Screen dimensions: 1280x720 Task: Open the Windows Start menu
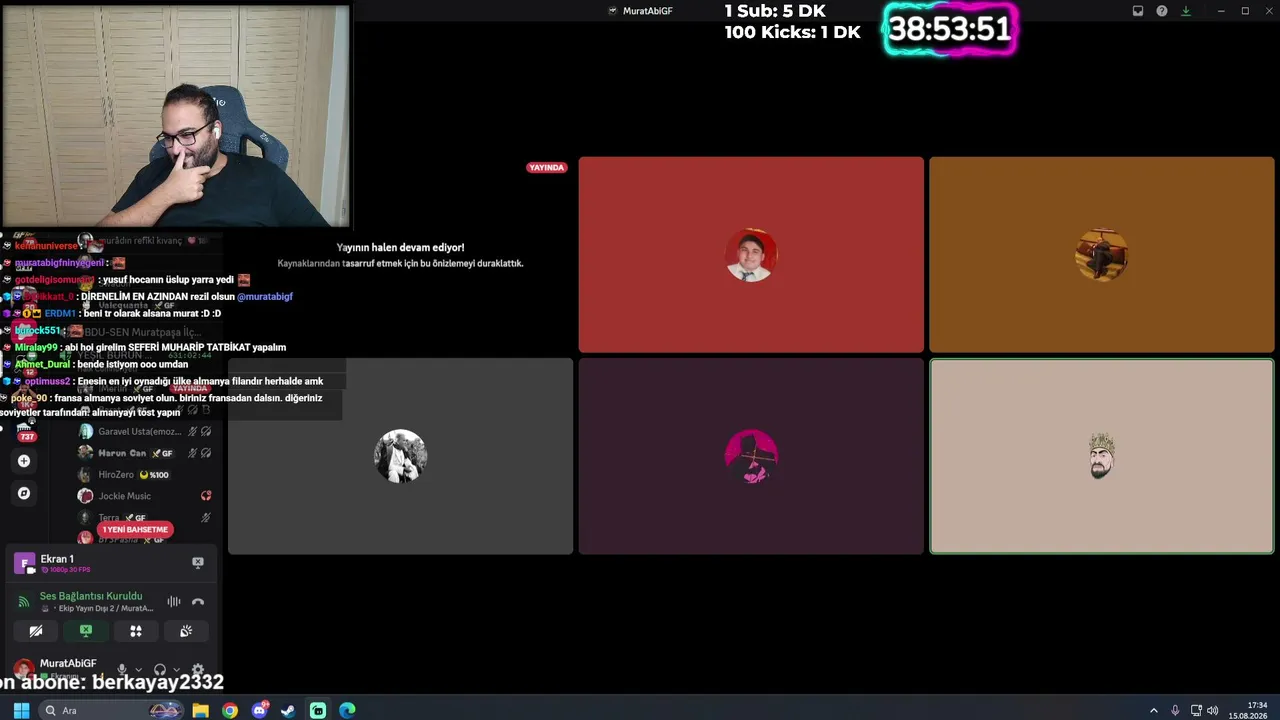21,710
